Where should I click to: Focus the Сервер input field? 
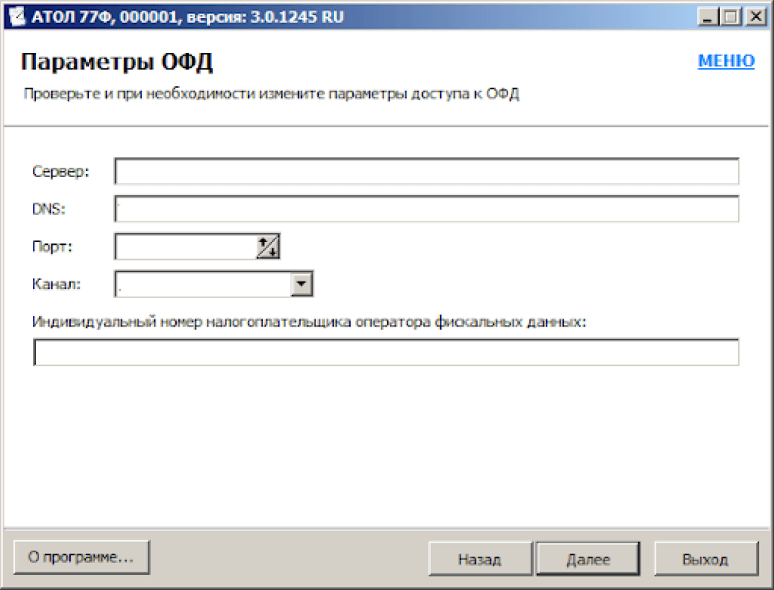pos(426,172)
